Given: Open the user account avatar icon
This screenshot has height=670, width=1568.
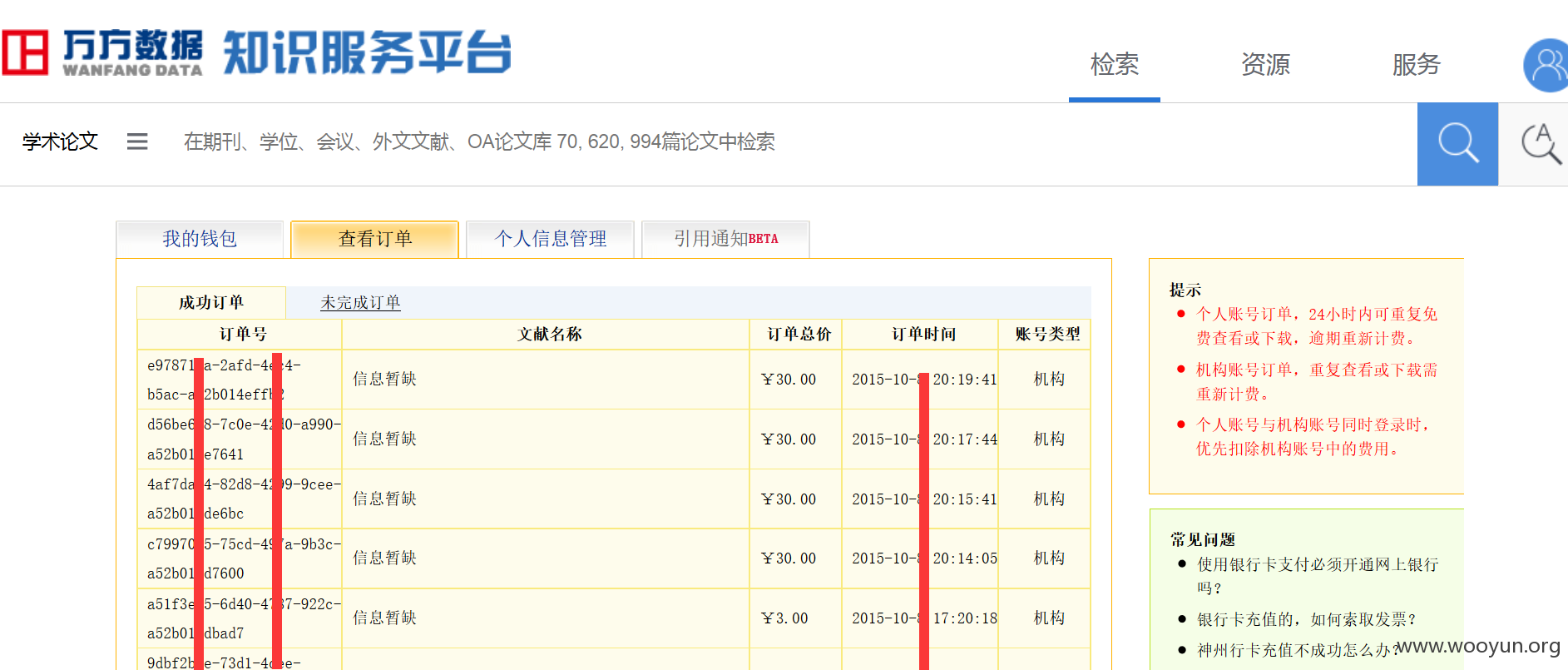Looking at the screenshot, I should (x=1546, y=65).
